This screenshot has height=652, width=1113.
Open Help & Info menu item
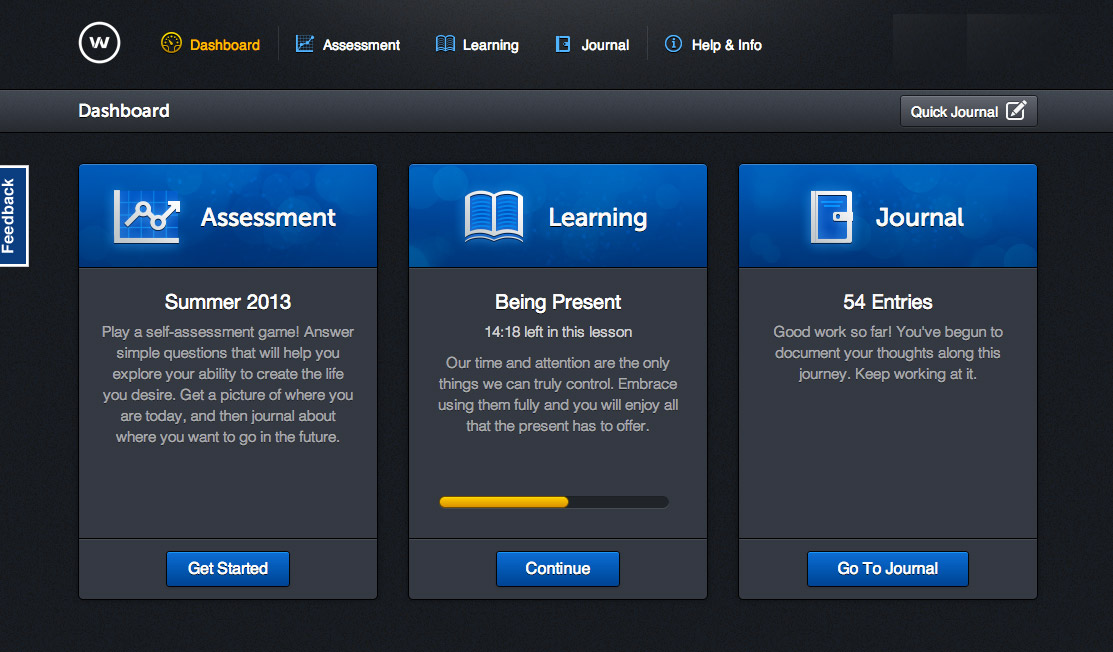click(x=713, y=45)
